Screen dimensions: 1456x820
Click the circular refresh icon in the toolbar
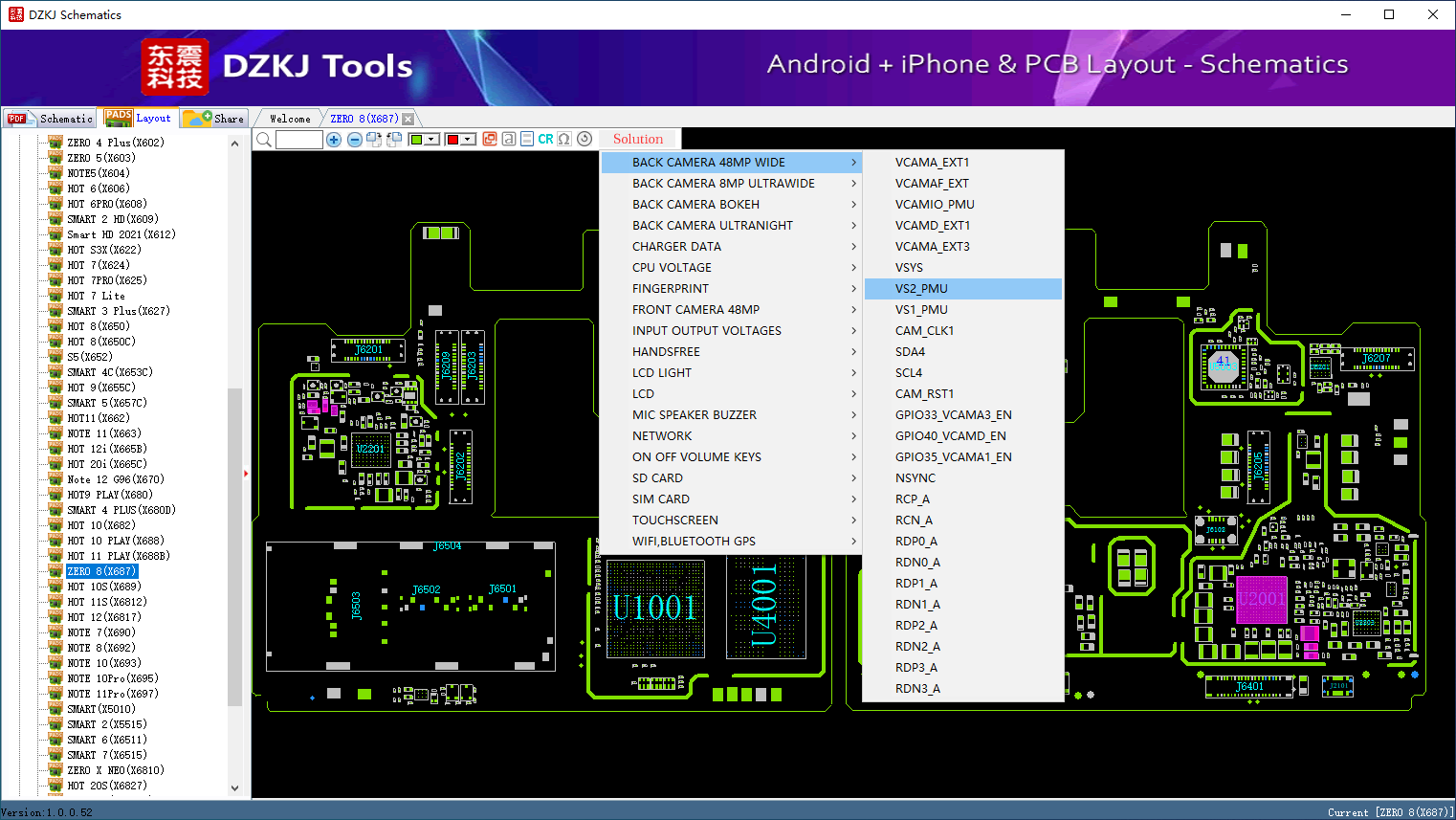point(584,139)
